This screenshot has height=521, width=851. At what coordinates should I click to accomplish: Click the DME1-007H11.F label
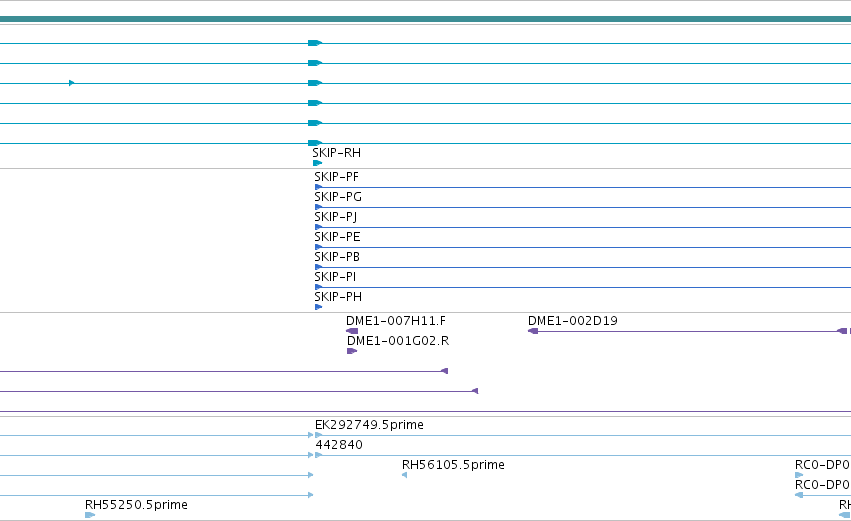click(396, 321)
